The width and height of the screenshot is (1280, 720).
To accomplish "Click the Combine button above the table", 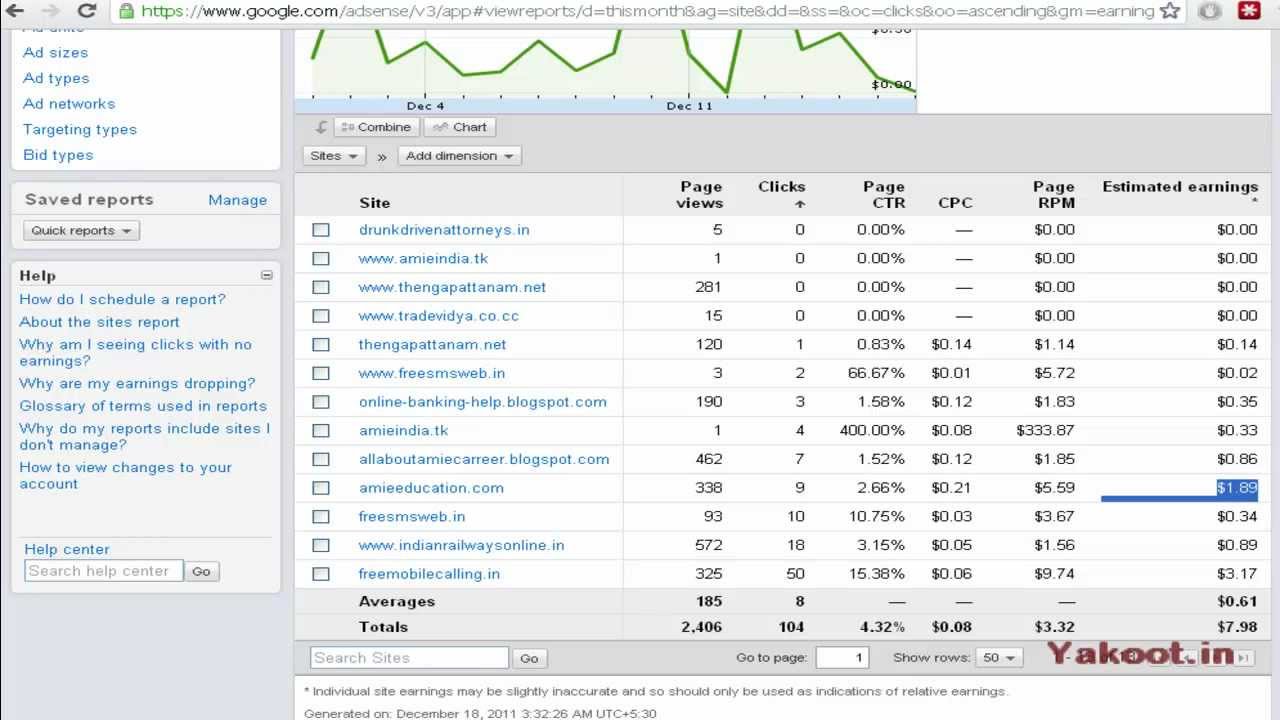I will click(x=375, y=127).
